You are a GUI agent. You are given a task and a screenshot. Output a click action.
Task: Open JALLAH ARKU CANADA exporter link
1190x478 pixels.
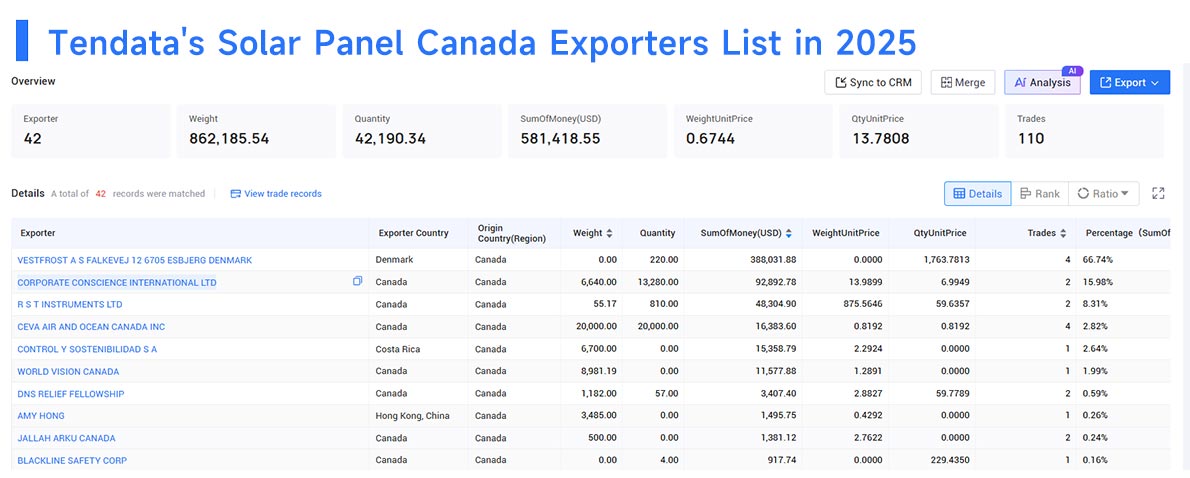point(67,438)
